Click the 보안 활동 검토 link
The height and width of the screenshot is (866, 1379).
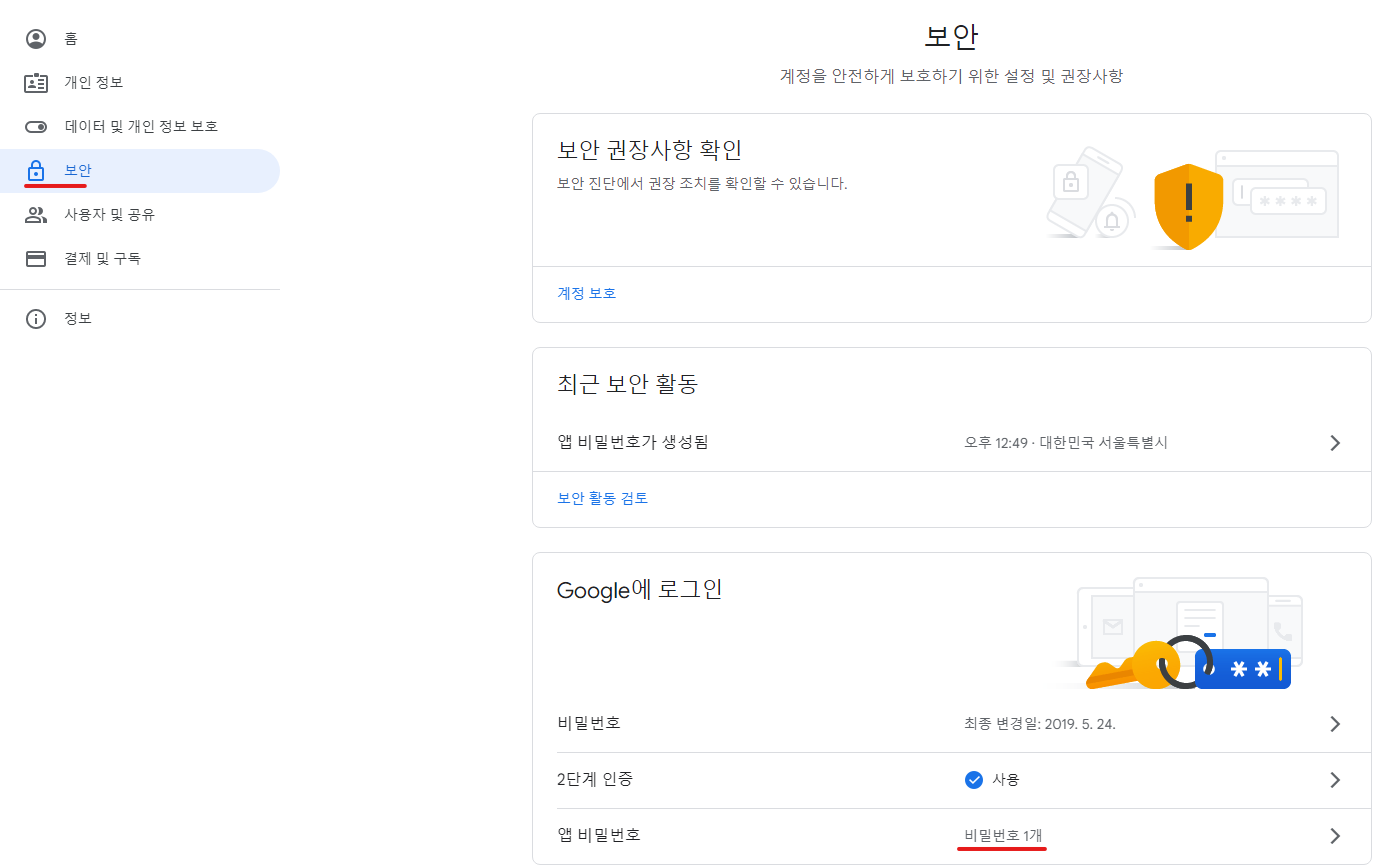click(x=603, y=498)
